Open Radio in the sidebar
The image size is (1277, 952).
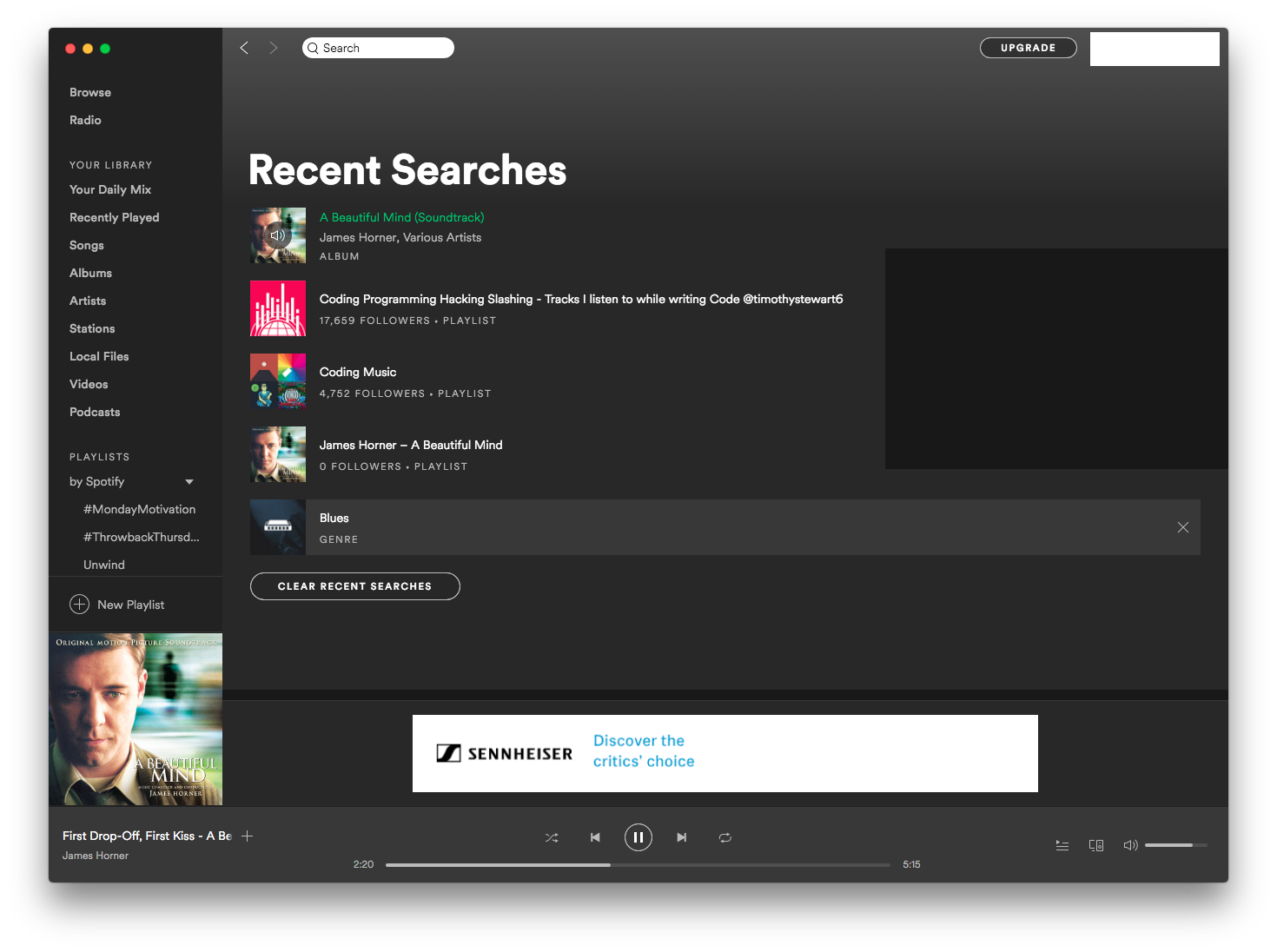(x=85, y=120)
